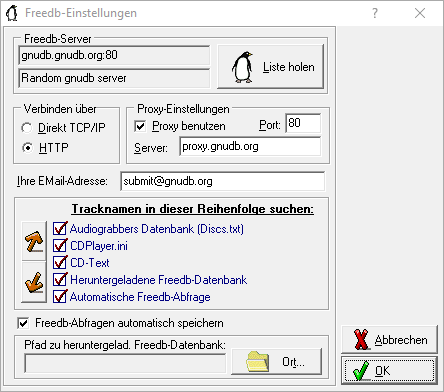Uncheck Heruntergeladene Freedb-Datenbank entry
Viewport: 444px width, 392px height.
tap(60, 280)
